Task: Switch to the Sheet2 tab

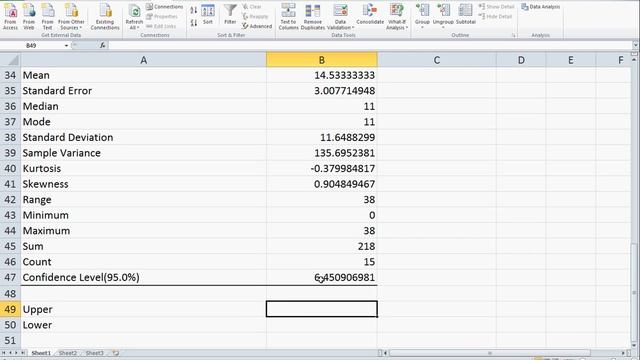Action: [x=68, y=353]
